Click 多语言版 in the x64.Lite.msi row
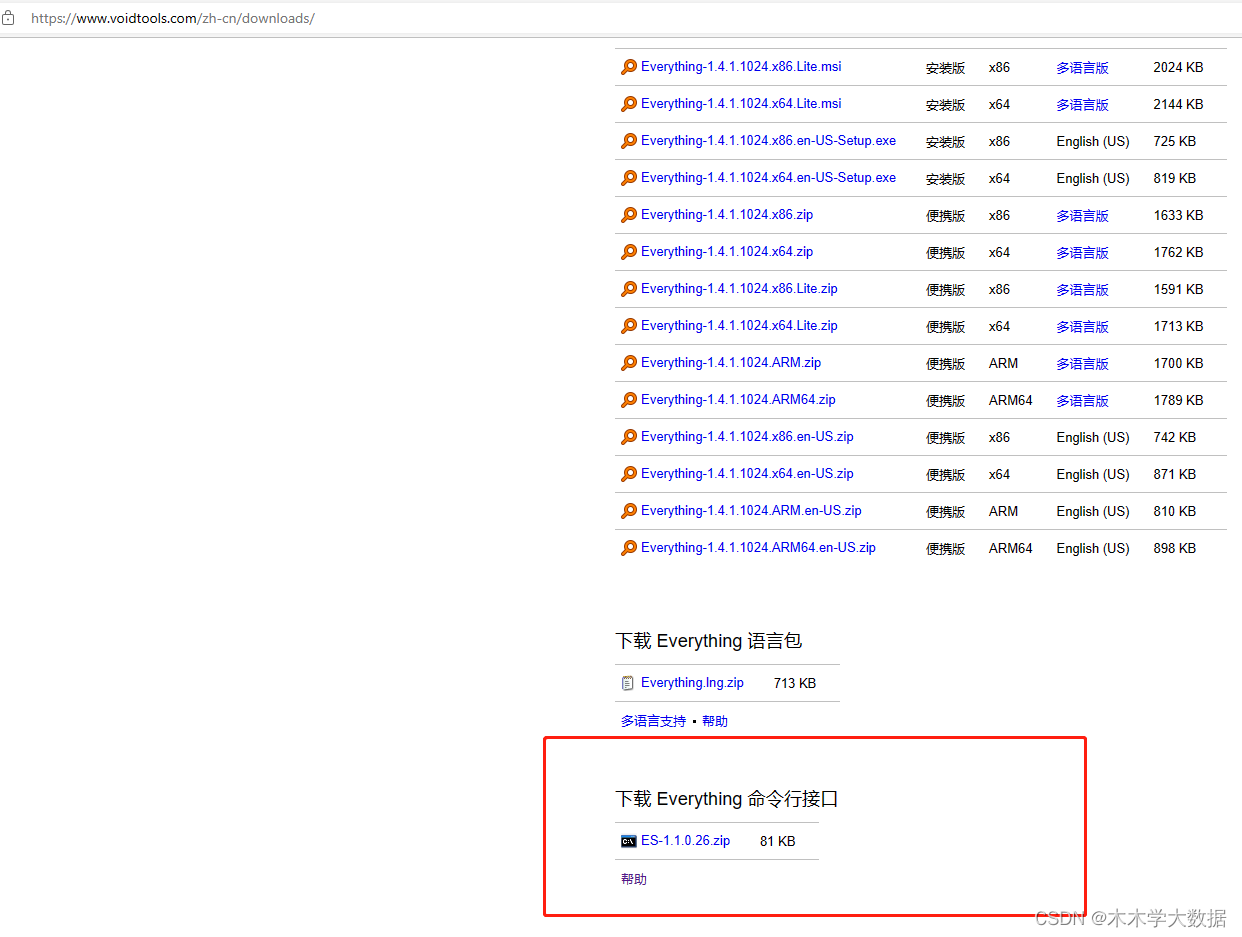This screenshot has width=1242, height=937. pos(1082,105)
